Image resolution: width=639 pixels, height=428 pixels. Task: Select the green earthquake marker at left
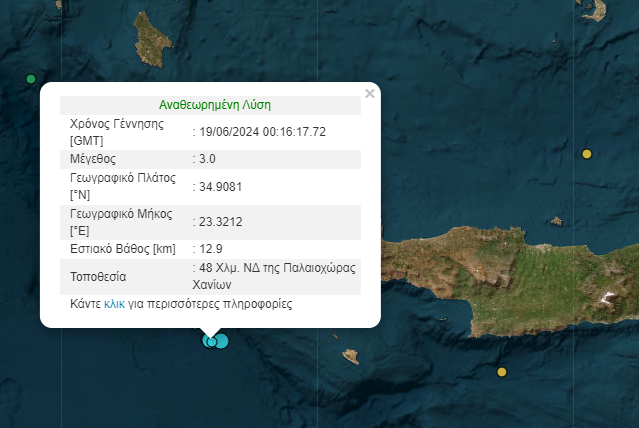click(x=31, y=79)
